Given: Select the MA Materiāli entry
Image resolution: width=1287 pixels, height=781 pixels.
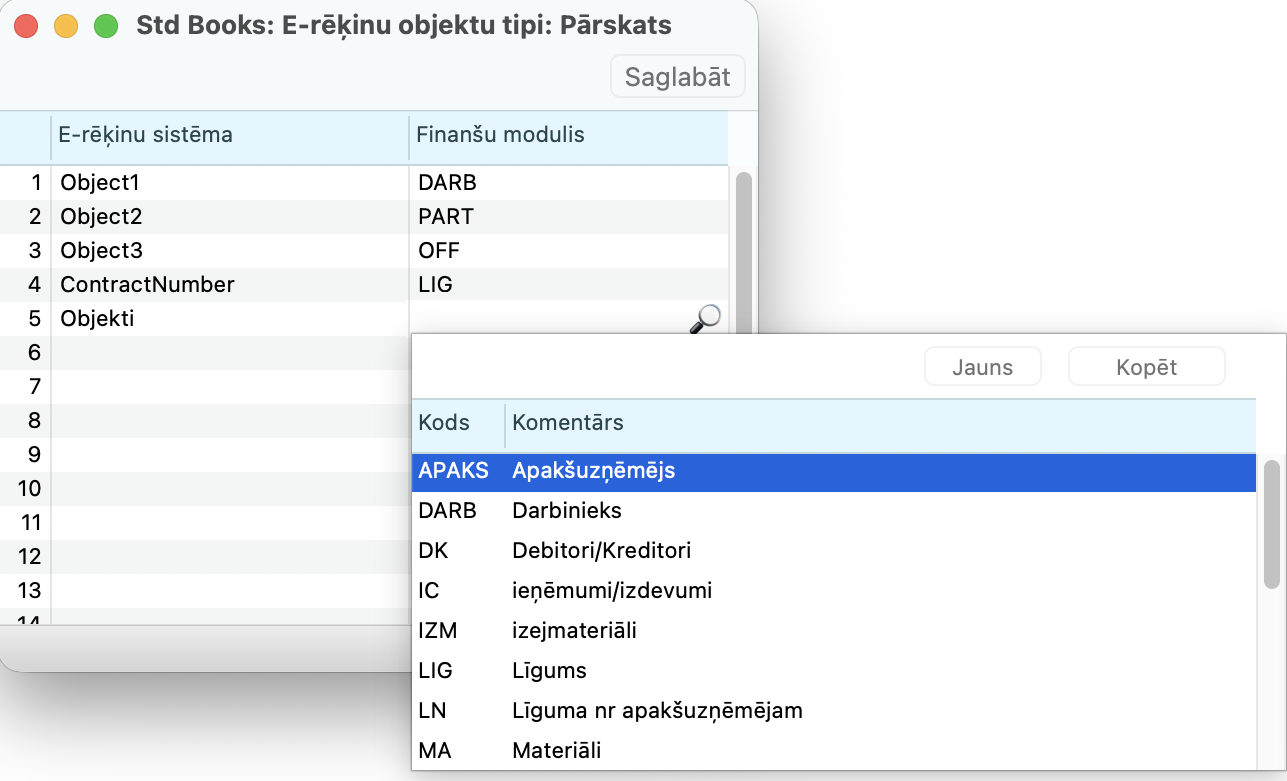Looking at the screenshot, I should pyautogui.click(x=833, y=750).
